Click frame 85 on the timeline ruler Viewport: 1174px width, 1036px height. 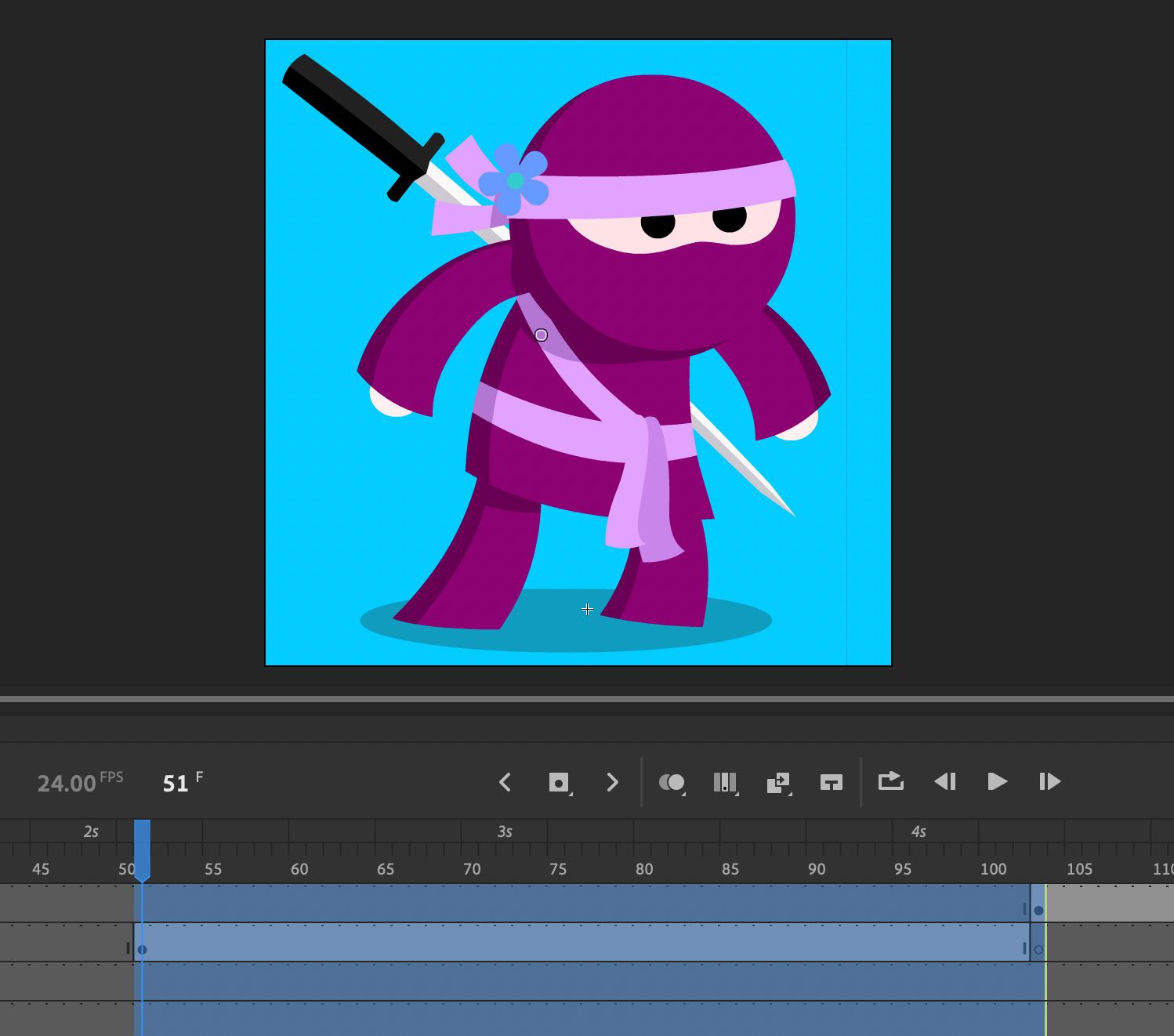730,869
